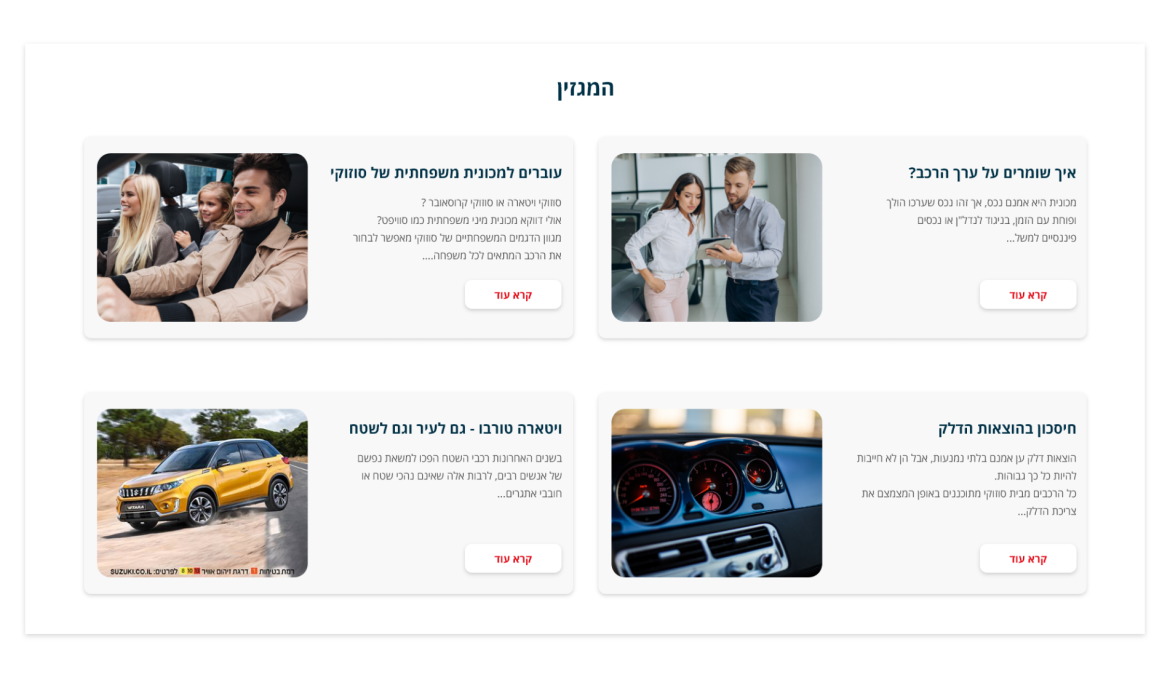Click the description text starting 'סוזוקי ויטארה או סוזוקי קרוסאובר'
The width and height of the screenshot is (1170, 677).
457,229
